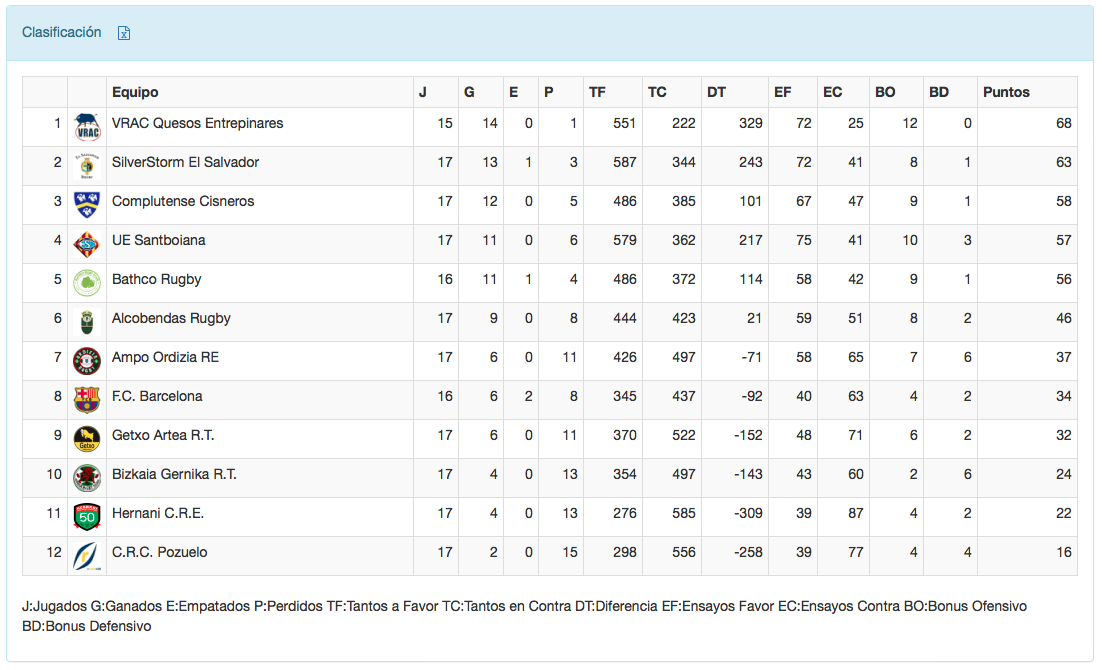Select the Alcobendas Rugby team name
The height and width of the screenshot is (670, 1102).
171,318
